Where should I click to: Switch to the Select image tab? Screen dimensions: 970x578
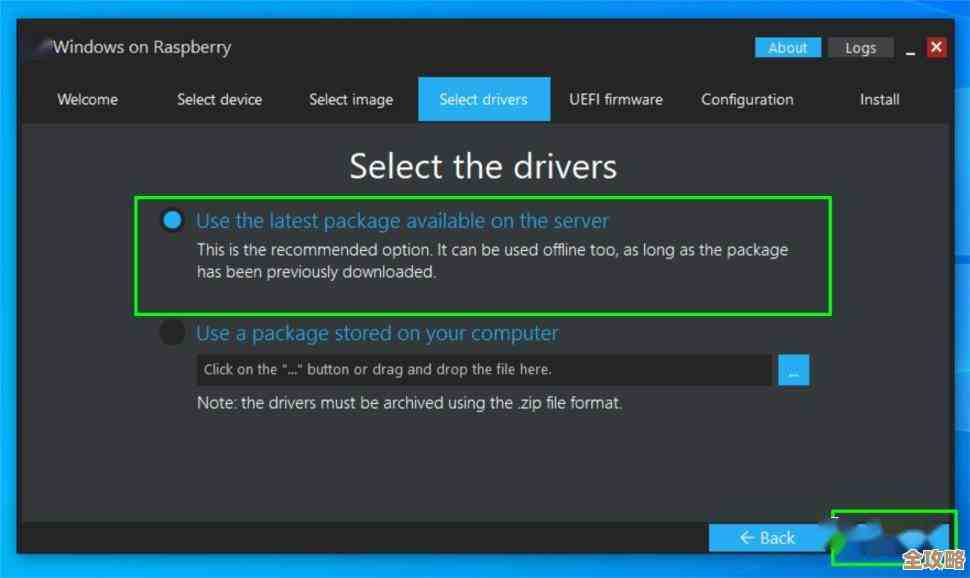pyautogui.click(x=350, y=99)
